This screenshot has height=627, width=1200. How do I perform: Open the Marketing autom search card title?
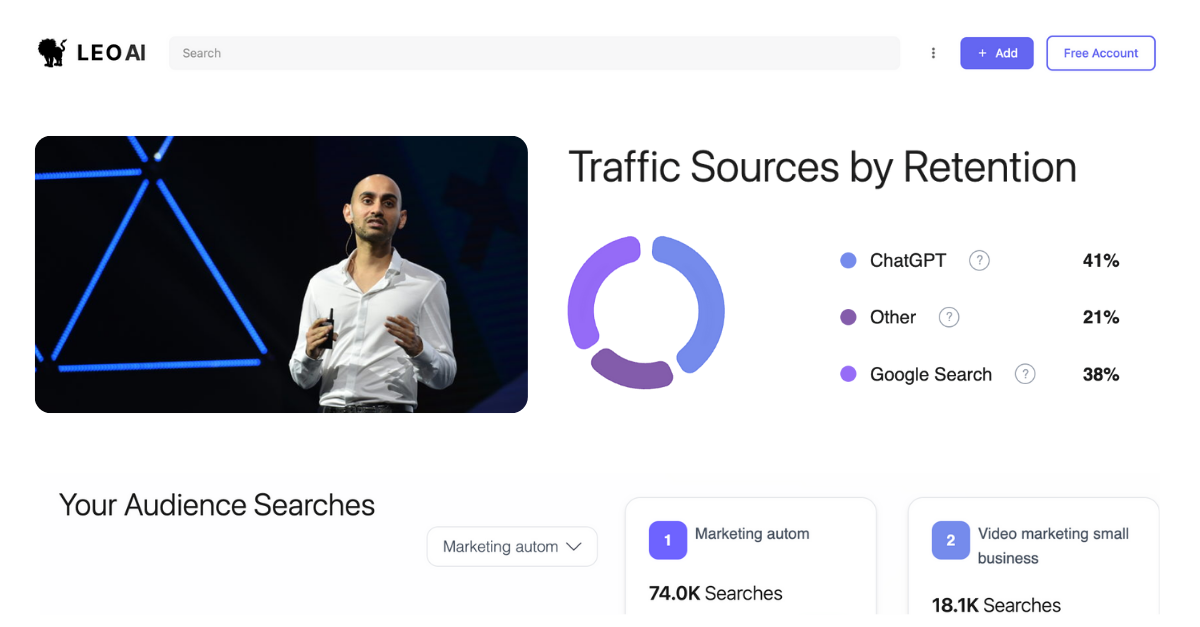coord(752,534)
